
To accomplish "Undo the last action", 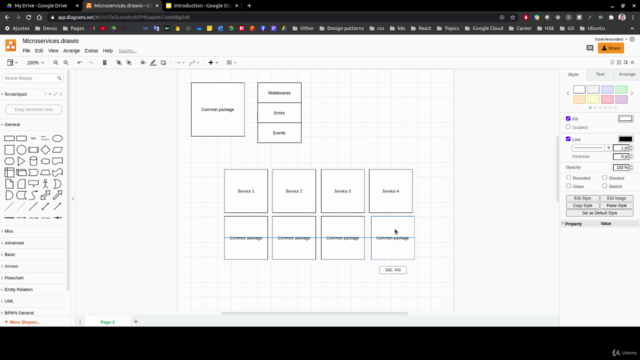I will tap(80, 63).
